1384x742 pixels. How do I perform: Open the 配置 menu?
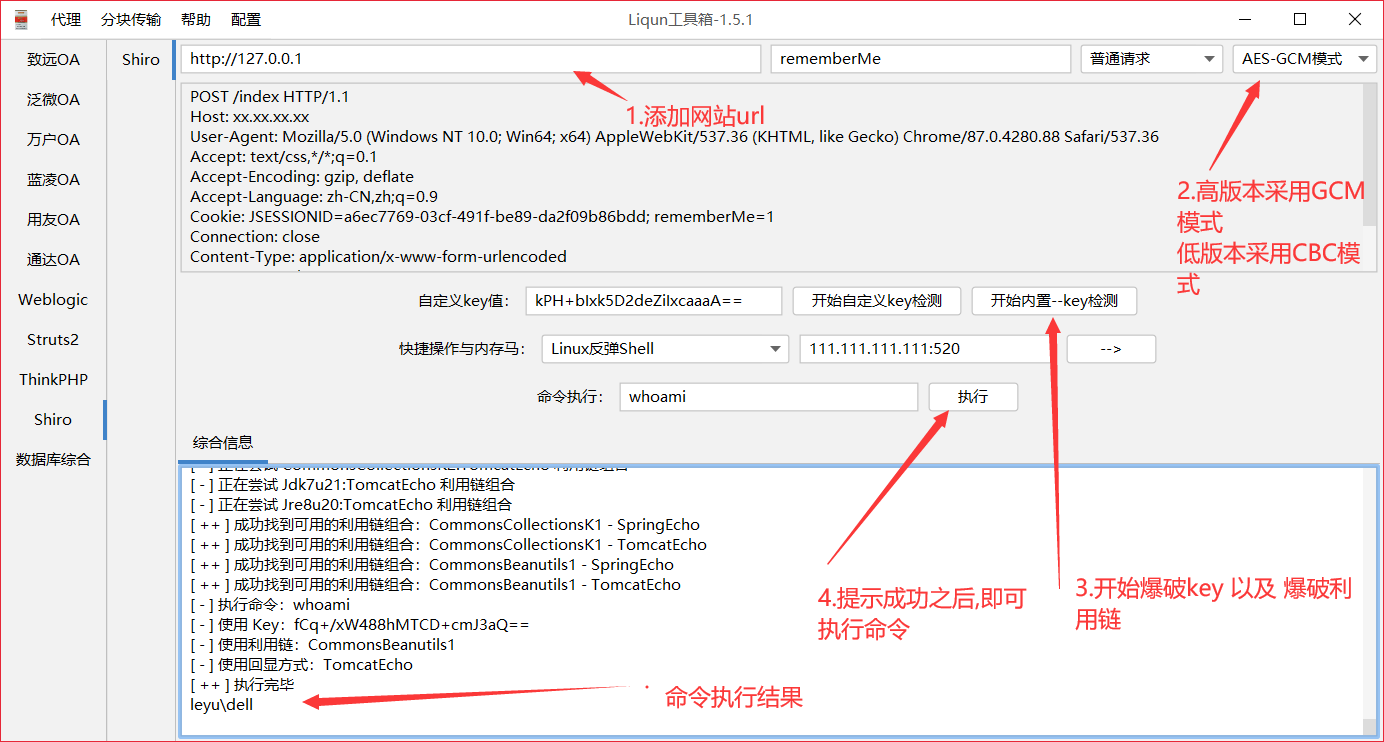pos(245,19)
